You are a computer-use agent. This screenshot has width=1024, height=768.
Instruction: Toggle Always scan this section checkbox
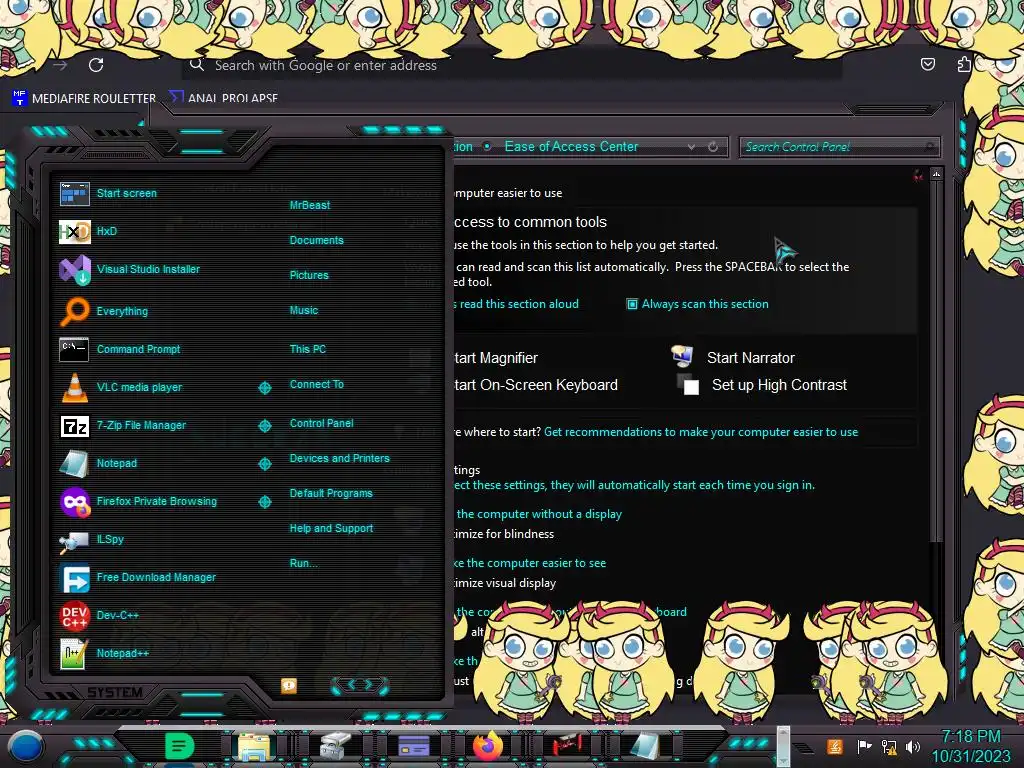coord(632,304)
